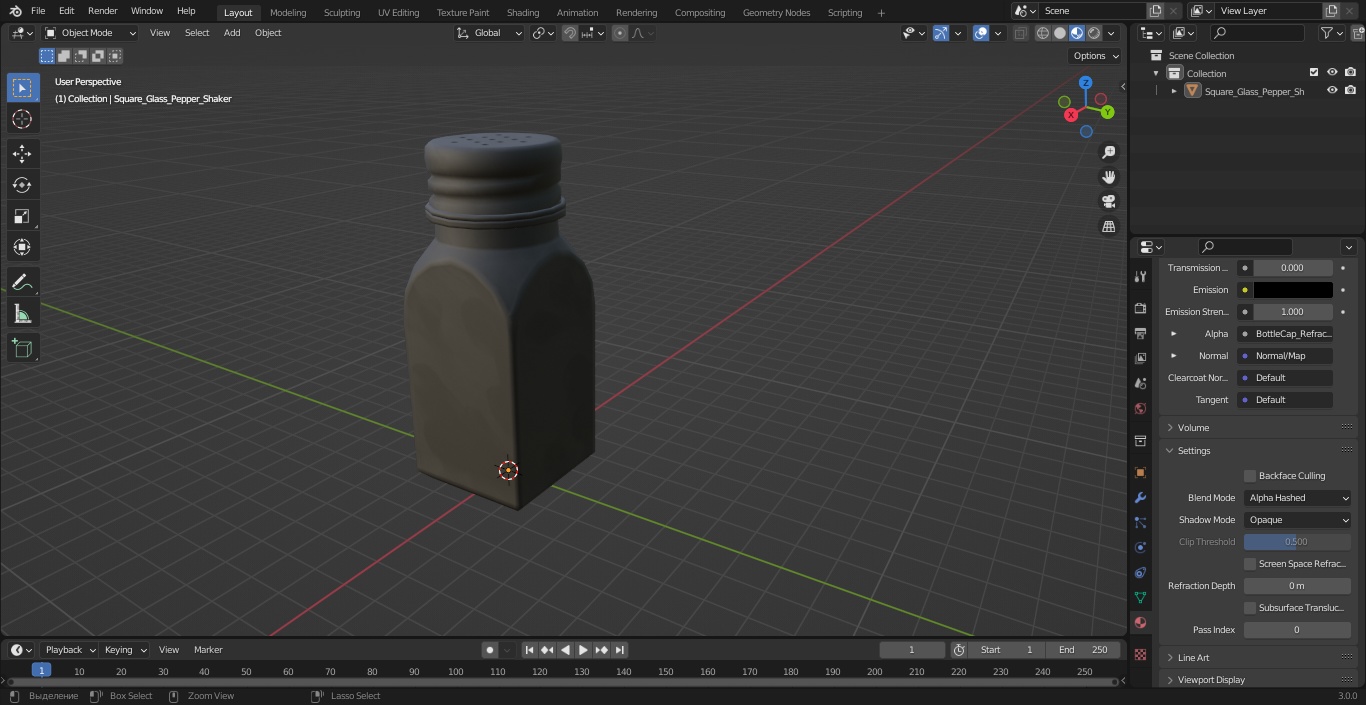This screenshot has width=1366, height=705.
Task: Toggle X-ray shading button
Action: 1020,33
